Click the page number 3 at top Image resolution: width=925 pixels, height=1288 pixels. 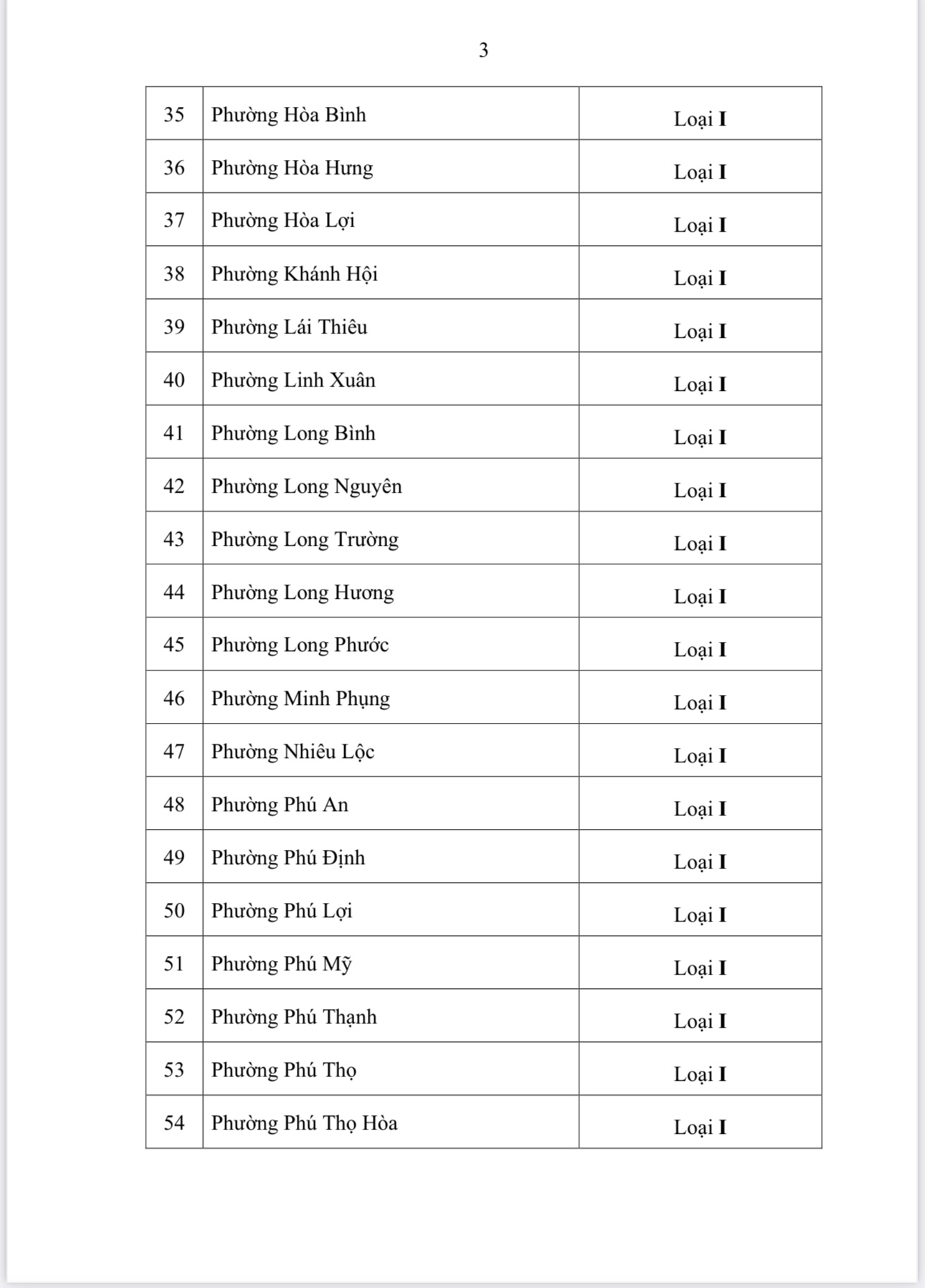(x=483, y=50)
